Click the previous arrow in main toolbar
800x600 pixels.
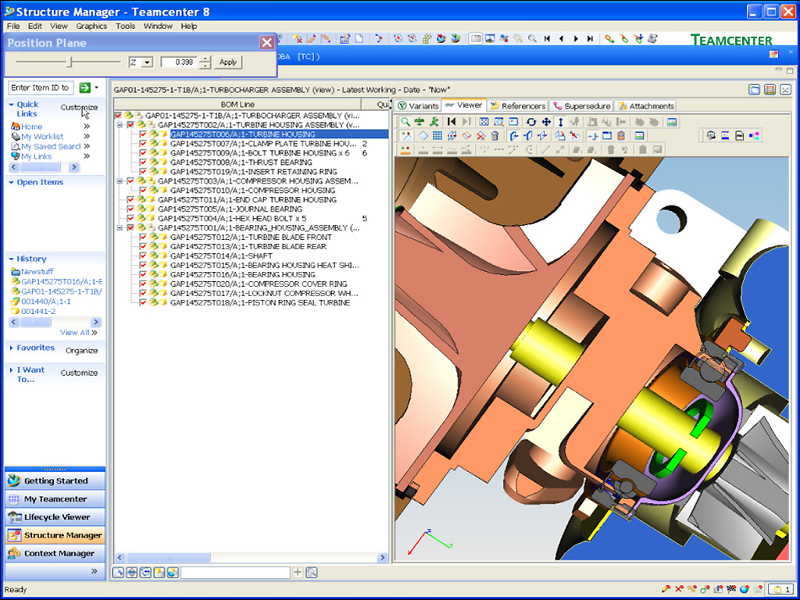point(561,39)
